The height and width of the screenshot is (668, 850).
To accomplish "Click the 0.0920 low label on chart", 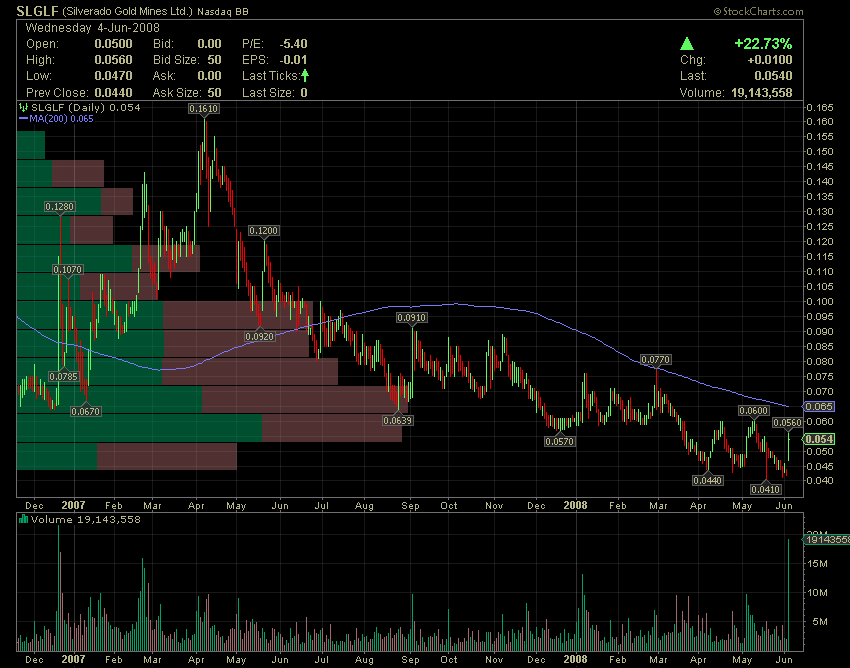I will (x=260, y=337).
